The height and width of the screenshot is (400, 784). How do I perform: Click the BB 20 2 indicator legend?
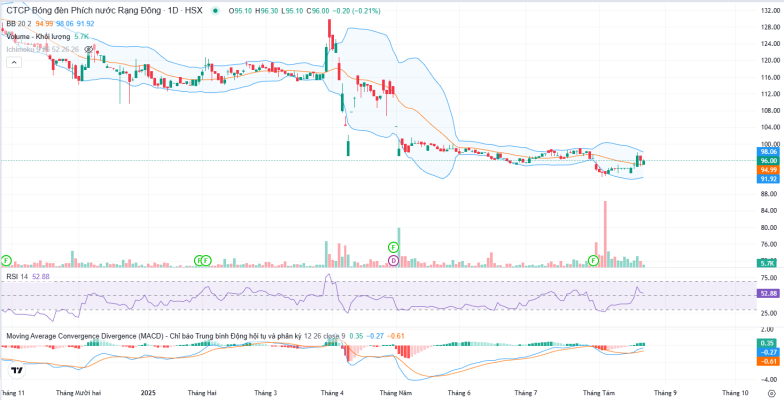coord(19,24)
